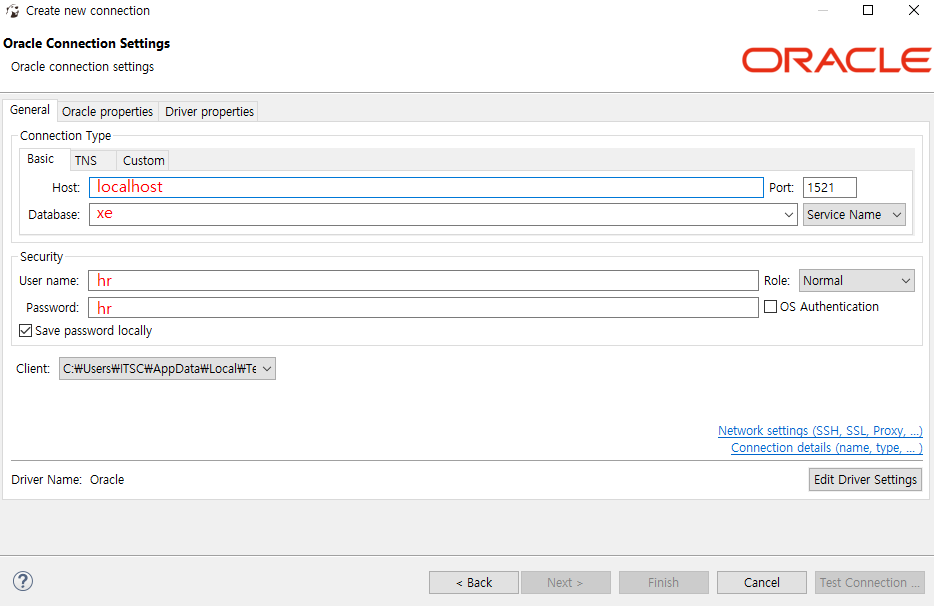This screenshot has width=934, height=606.
Task: Toggle Save password locally checkbox
Action: click(25, 331)
